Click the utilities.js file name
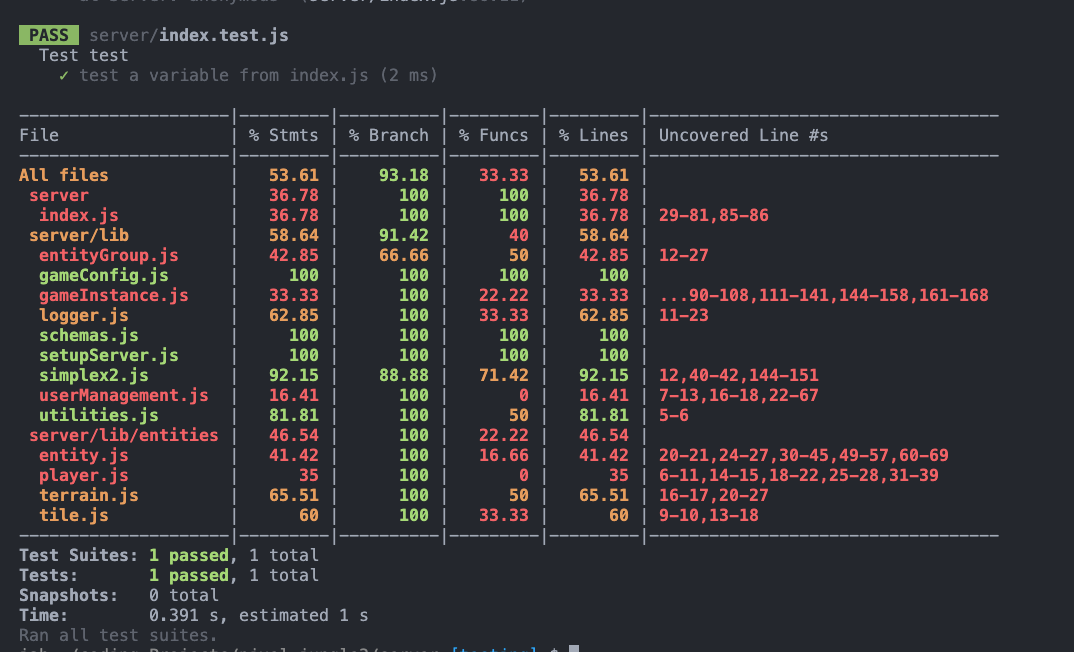1074x652 pixels. (99, 415)
